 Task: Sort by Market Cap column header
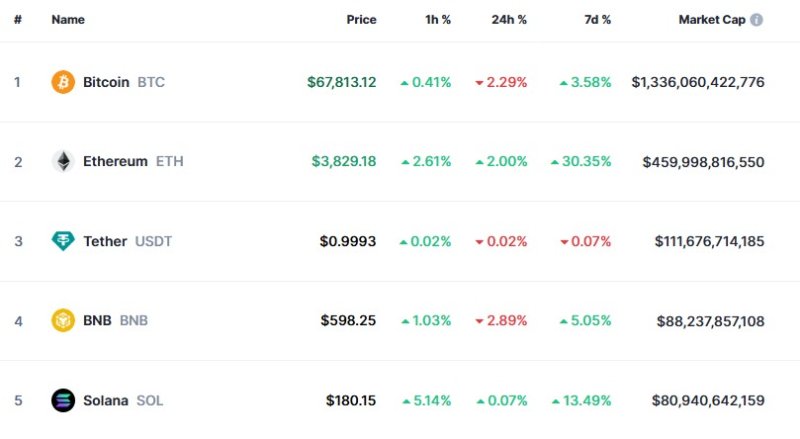(x=711, y=20)
